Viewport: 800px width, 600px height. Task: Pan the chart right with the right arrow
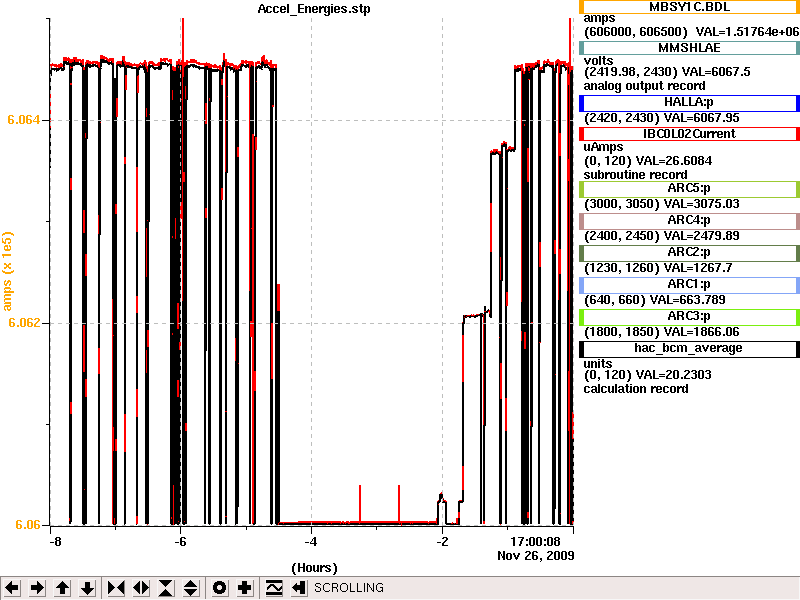click(37, 588)
